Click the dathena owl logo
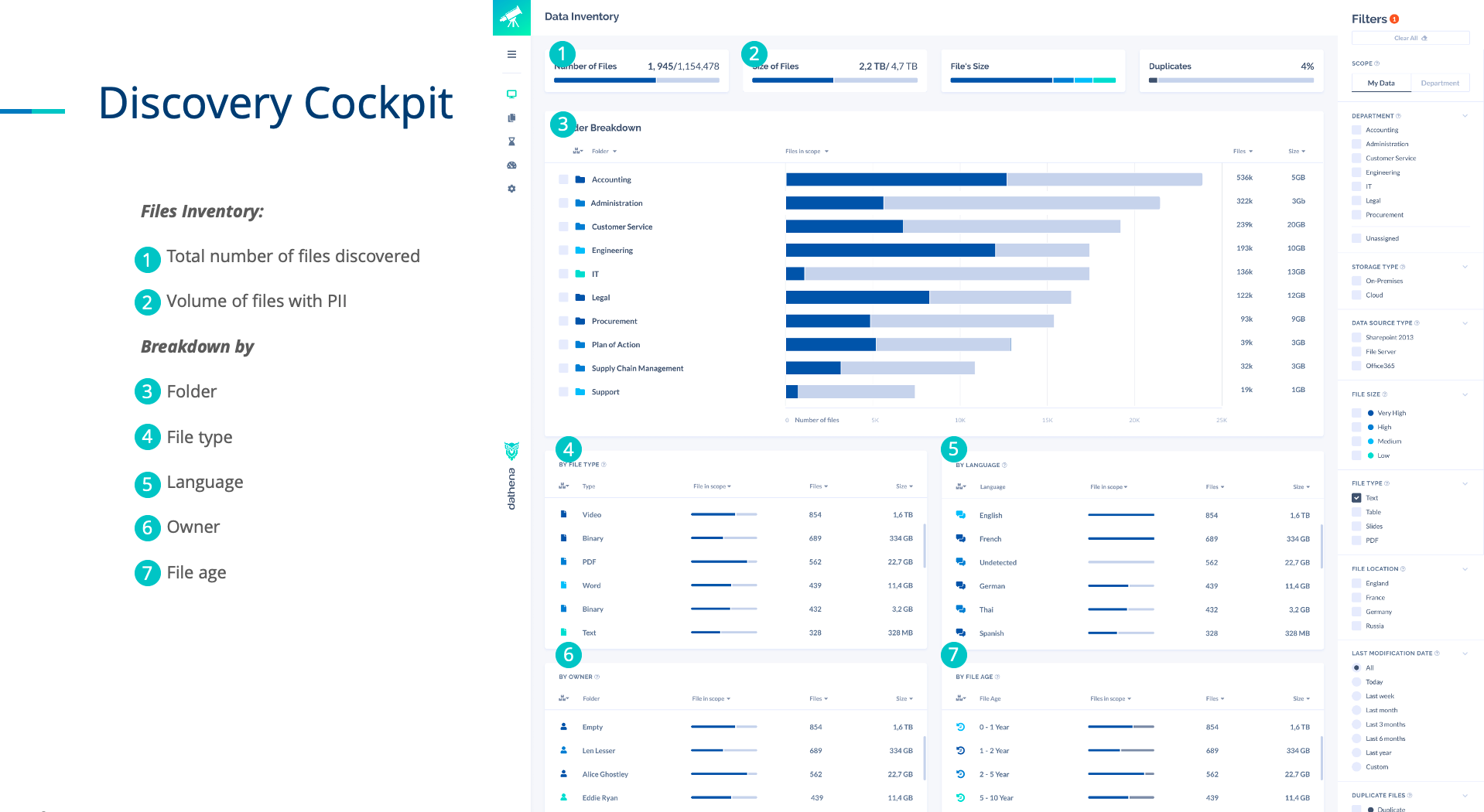Screen dimensions: 1484x812 click(x=511, y=450)
